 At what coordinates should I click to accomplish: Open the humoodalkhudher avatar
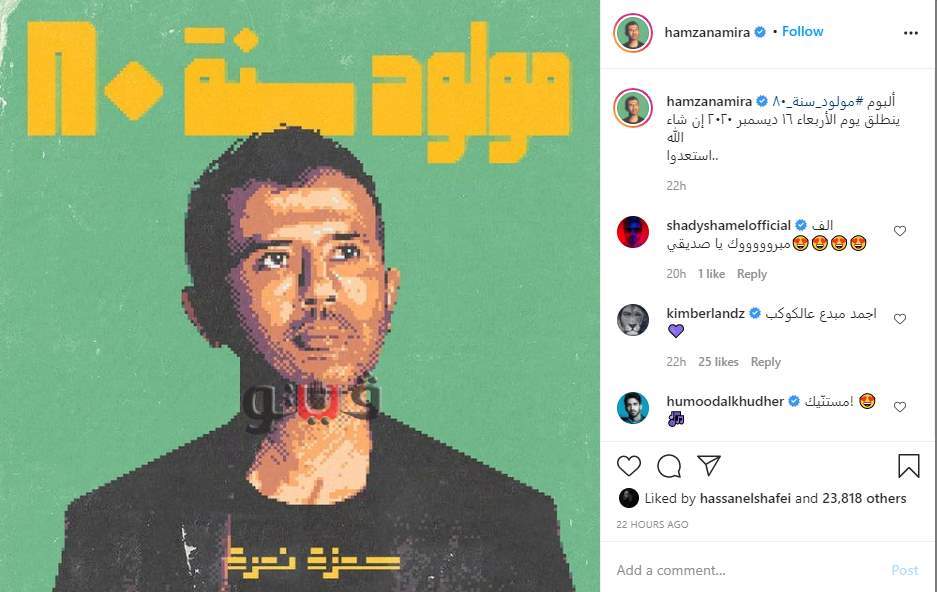point(633,407)
